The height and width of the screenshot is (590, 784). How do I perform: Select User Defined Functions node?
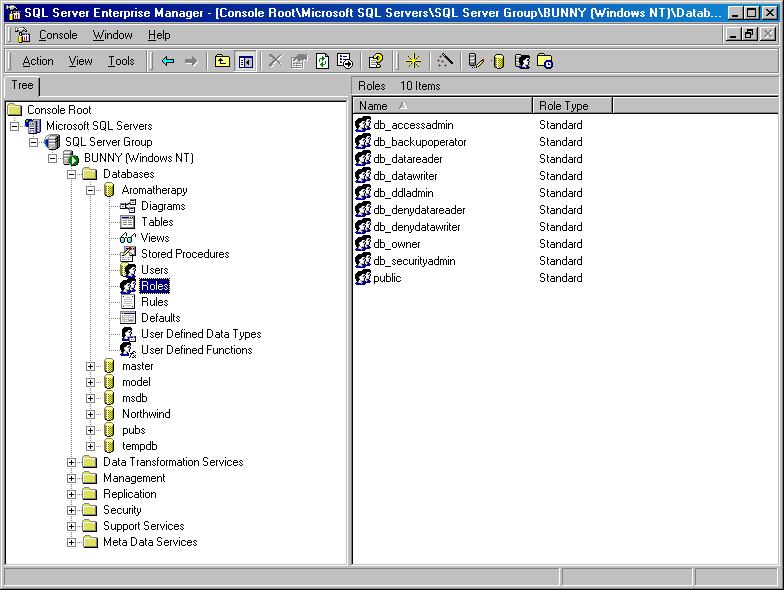click(x=196, y=350)
